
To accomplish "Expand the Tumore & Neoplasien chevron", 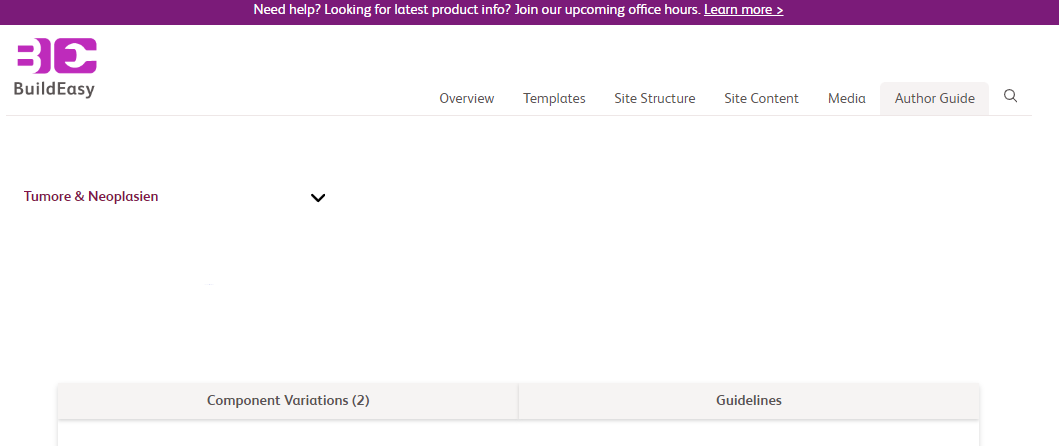I will coord(317,197).
